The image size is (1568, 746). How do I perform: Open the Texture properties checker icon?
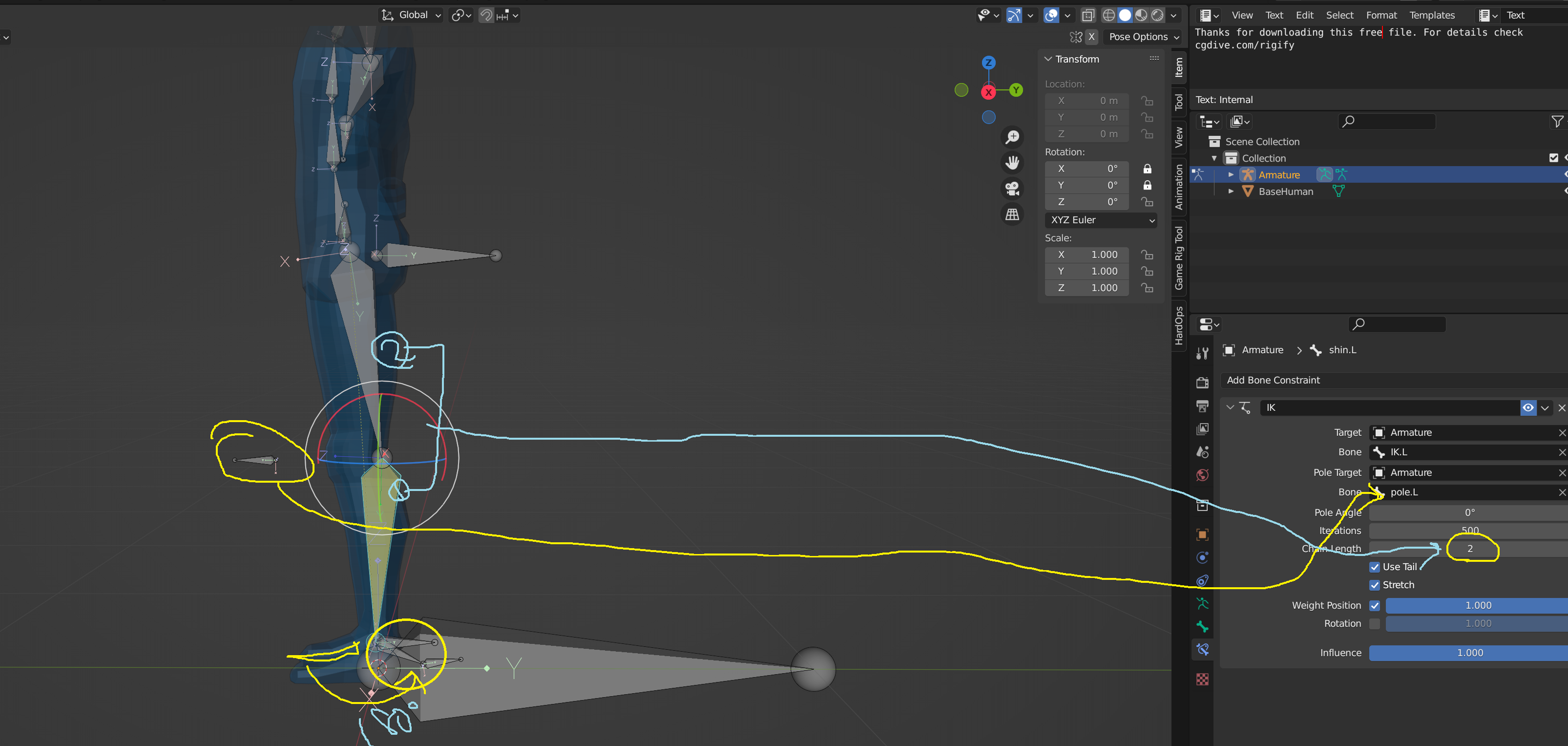(1202, 679)
